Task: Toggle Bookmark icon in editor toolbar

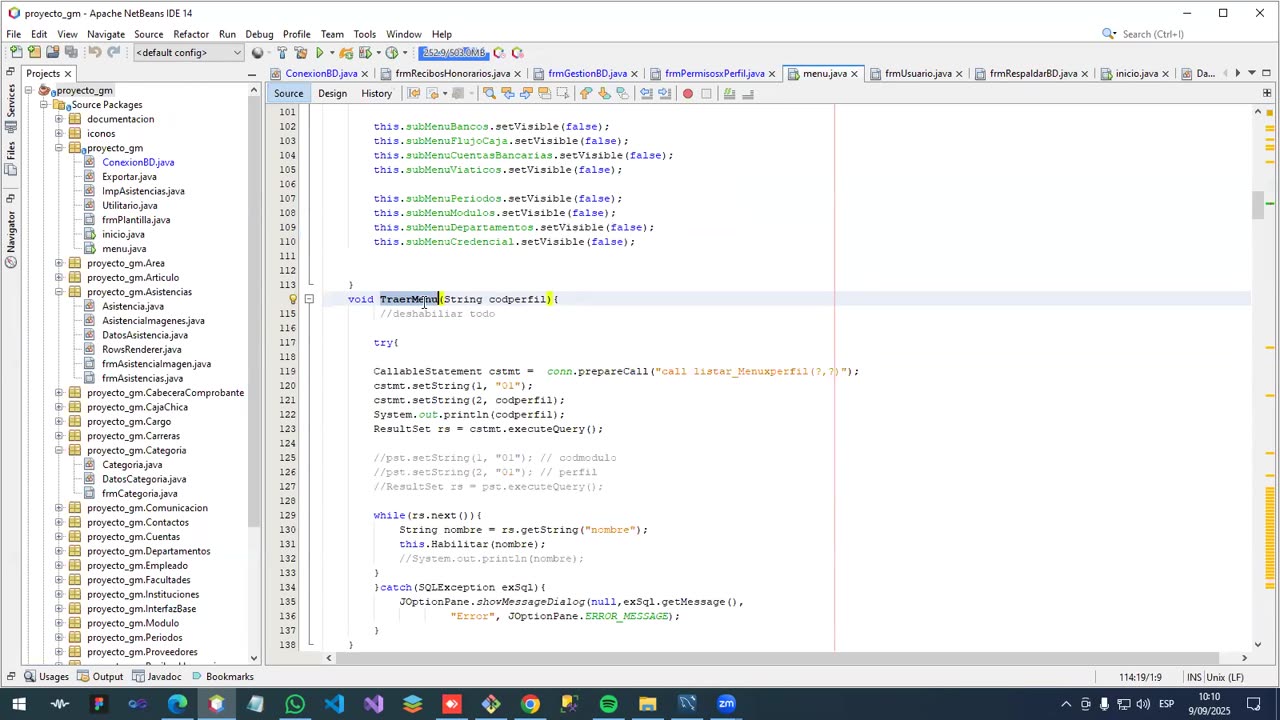Action: tap(623, 93)
